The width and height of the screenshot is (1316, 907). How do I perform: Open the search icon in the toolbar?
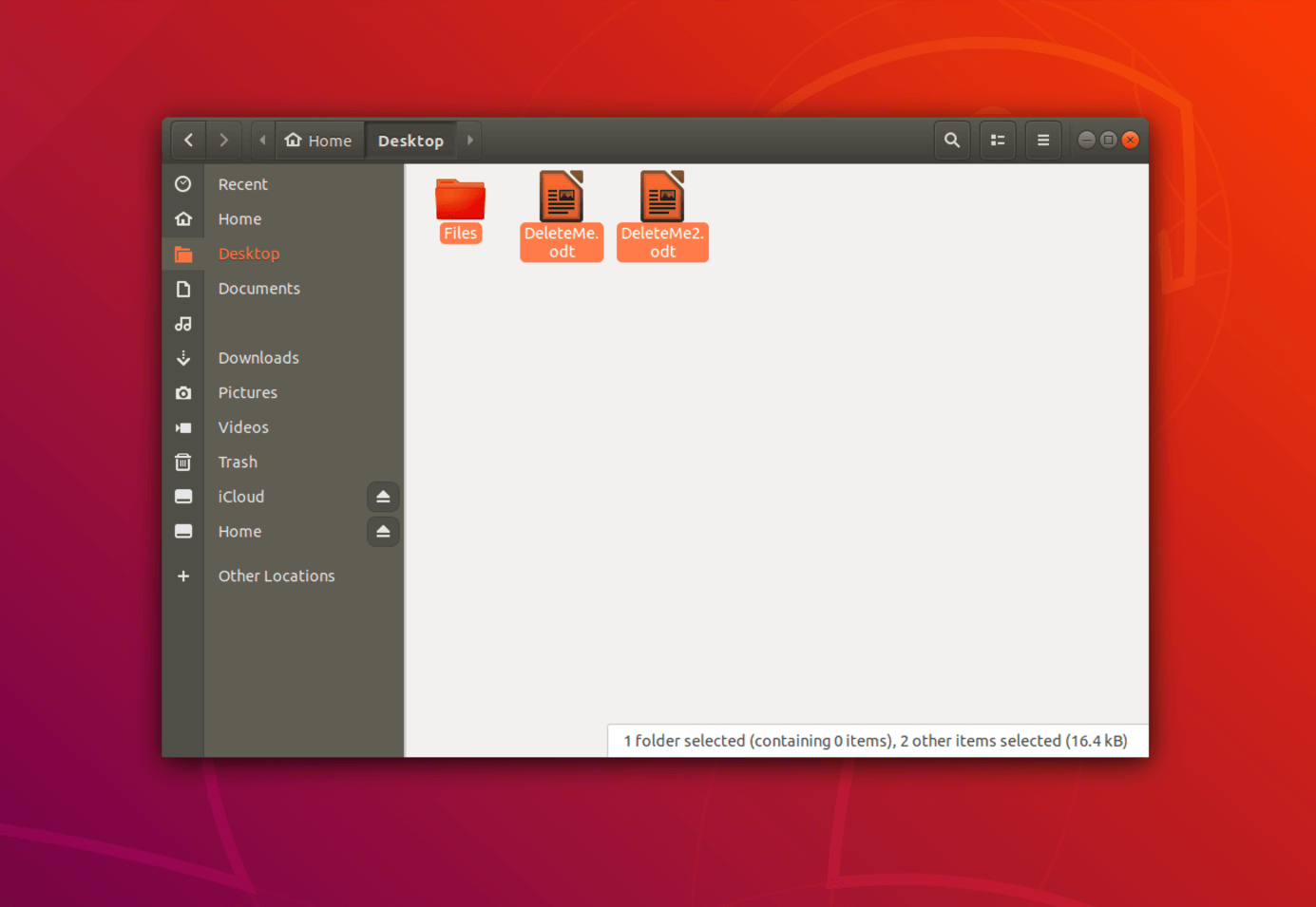(952, 140)
